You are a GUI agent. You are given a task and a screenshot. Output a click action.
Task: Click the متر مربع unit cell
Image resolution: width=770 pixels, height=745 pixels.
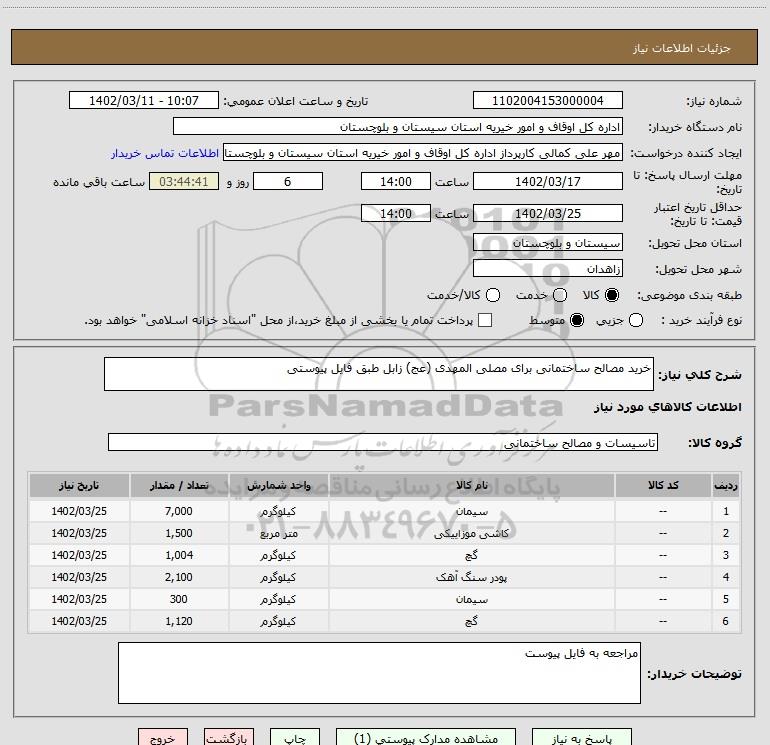(278, 533)
